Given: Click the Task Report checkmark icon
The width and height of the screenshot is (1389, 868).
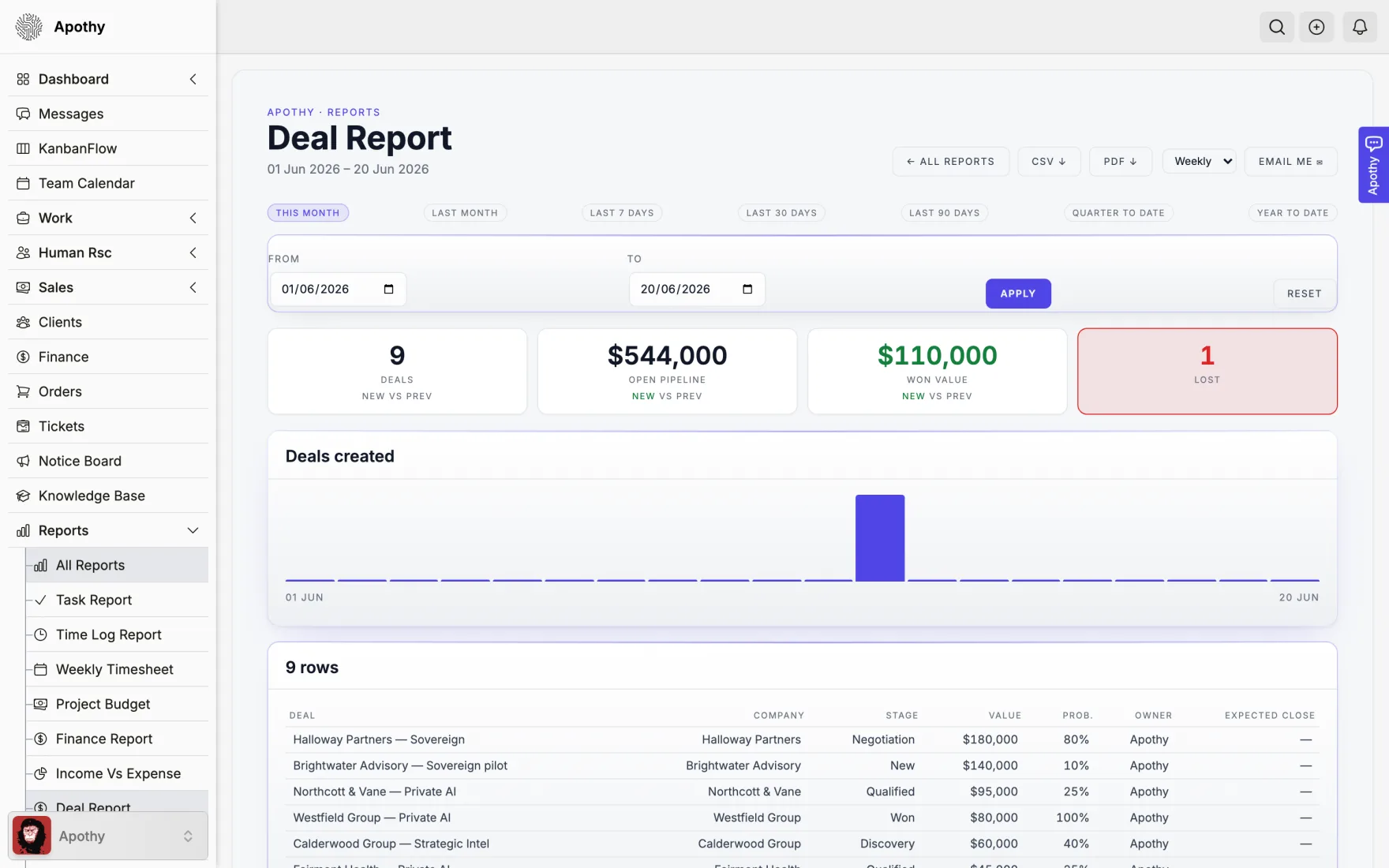Looking at the screenshot, I should point(40,600).
